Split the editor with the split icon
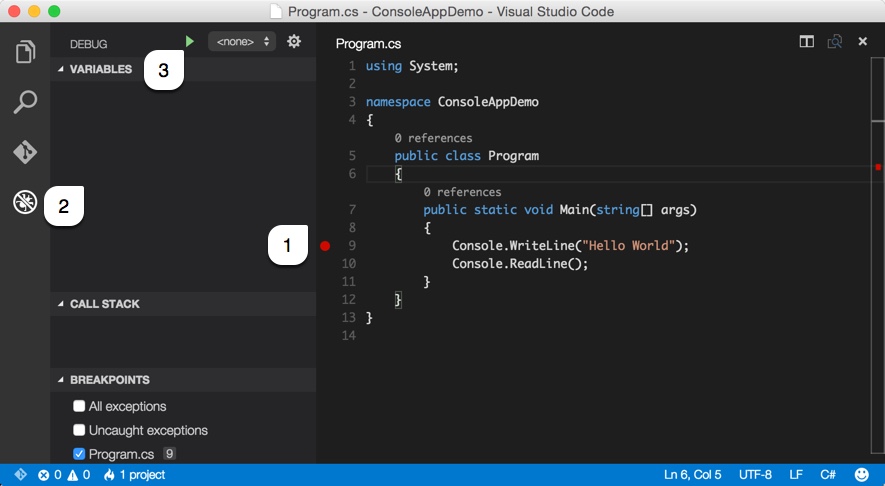This screenshot has width=885, height=486. (807, 41)
